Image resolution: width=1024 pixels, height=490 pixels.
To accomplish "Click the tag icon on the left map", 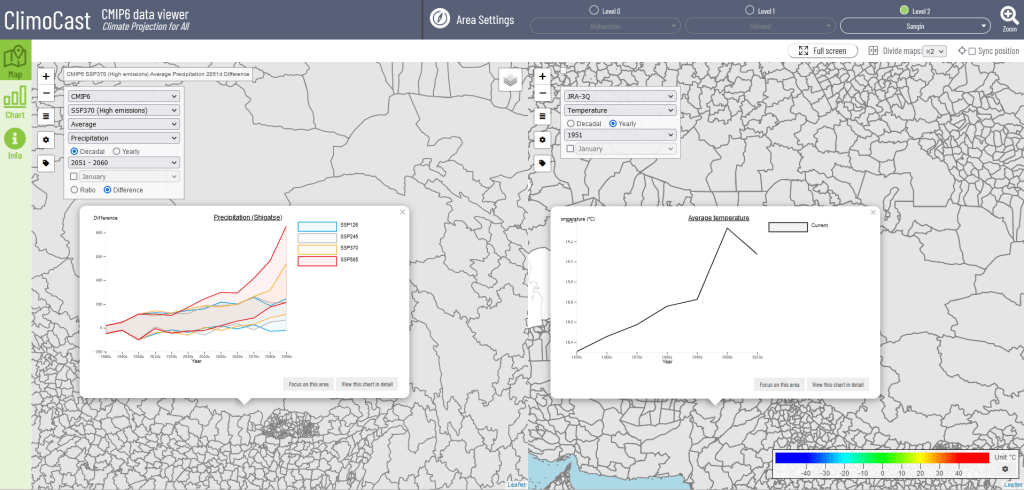I will pos(46,162).
